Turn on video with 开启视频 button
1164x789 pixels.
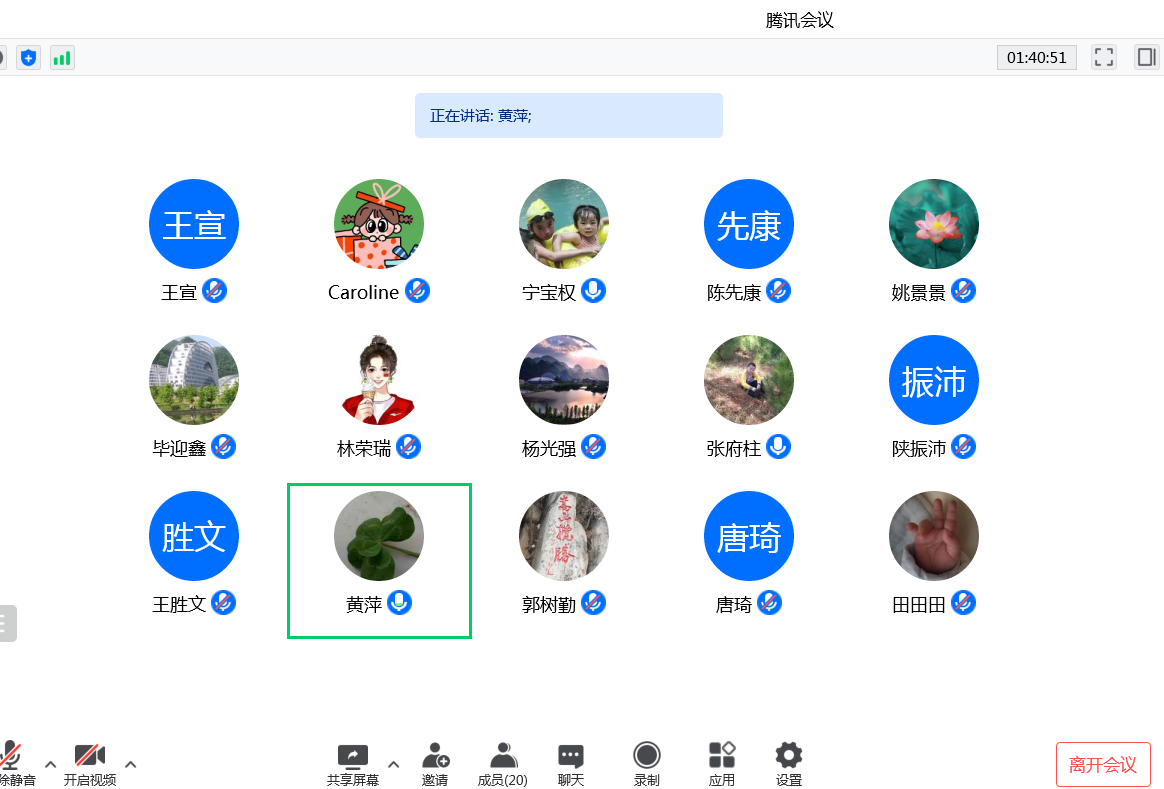(90, 764)
